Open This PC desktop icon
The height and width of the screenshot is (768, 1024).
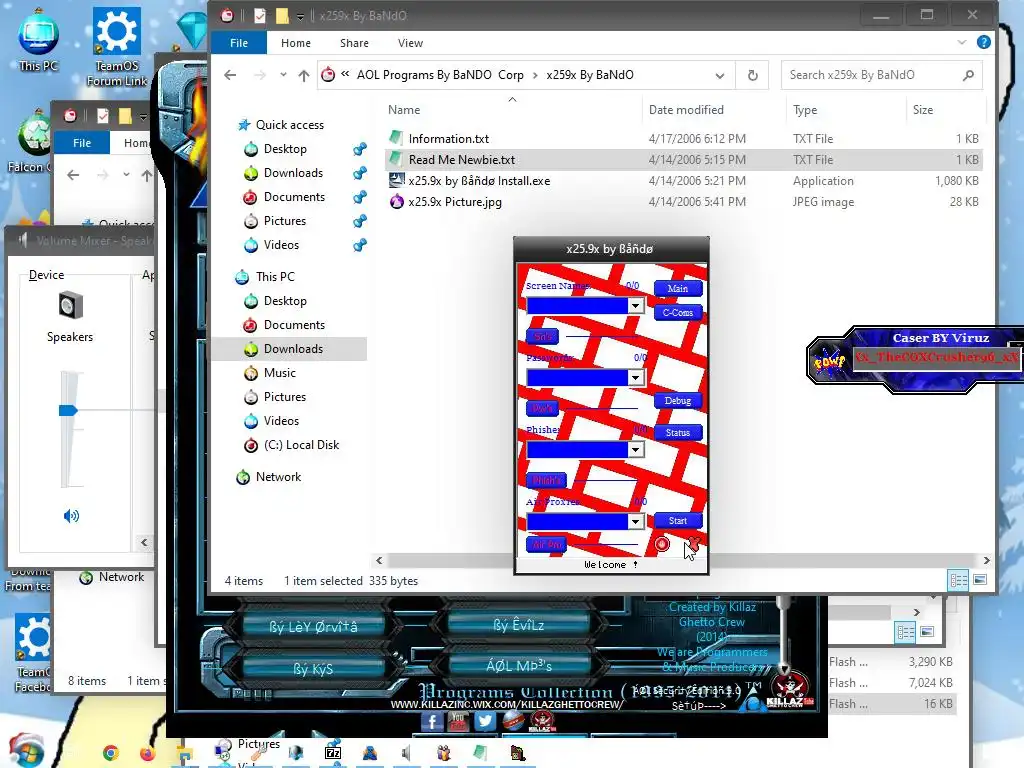click(x=39, y=40)
